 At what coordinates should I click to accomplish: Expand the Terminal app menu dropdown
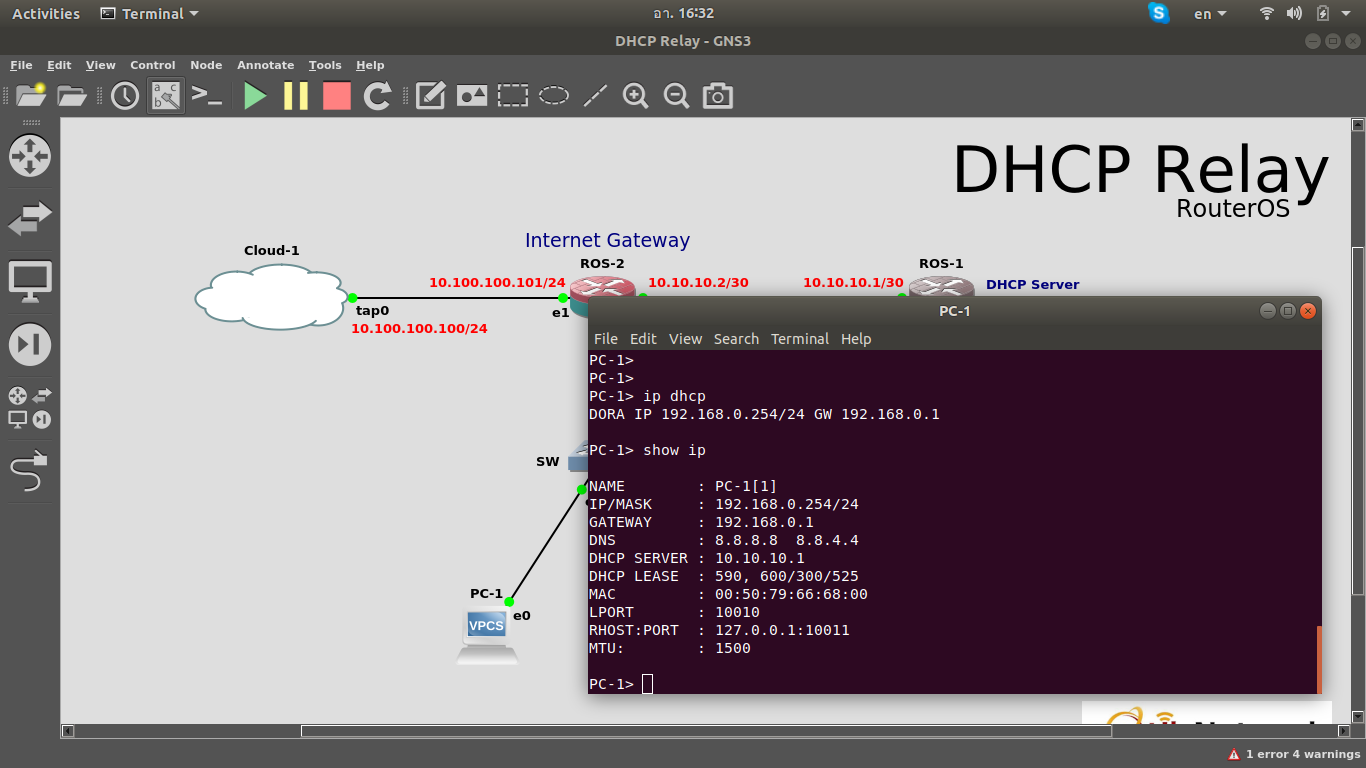pos(149,13)
